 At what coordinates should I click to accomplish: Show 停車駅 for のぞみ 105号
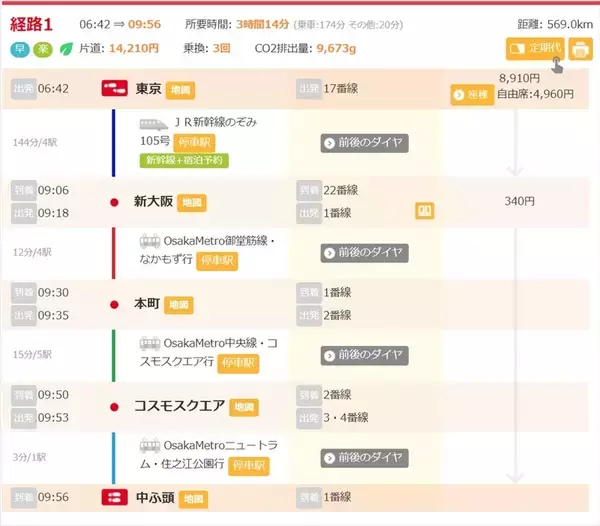coord(194,143)
